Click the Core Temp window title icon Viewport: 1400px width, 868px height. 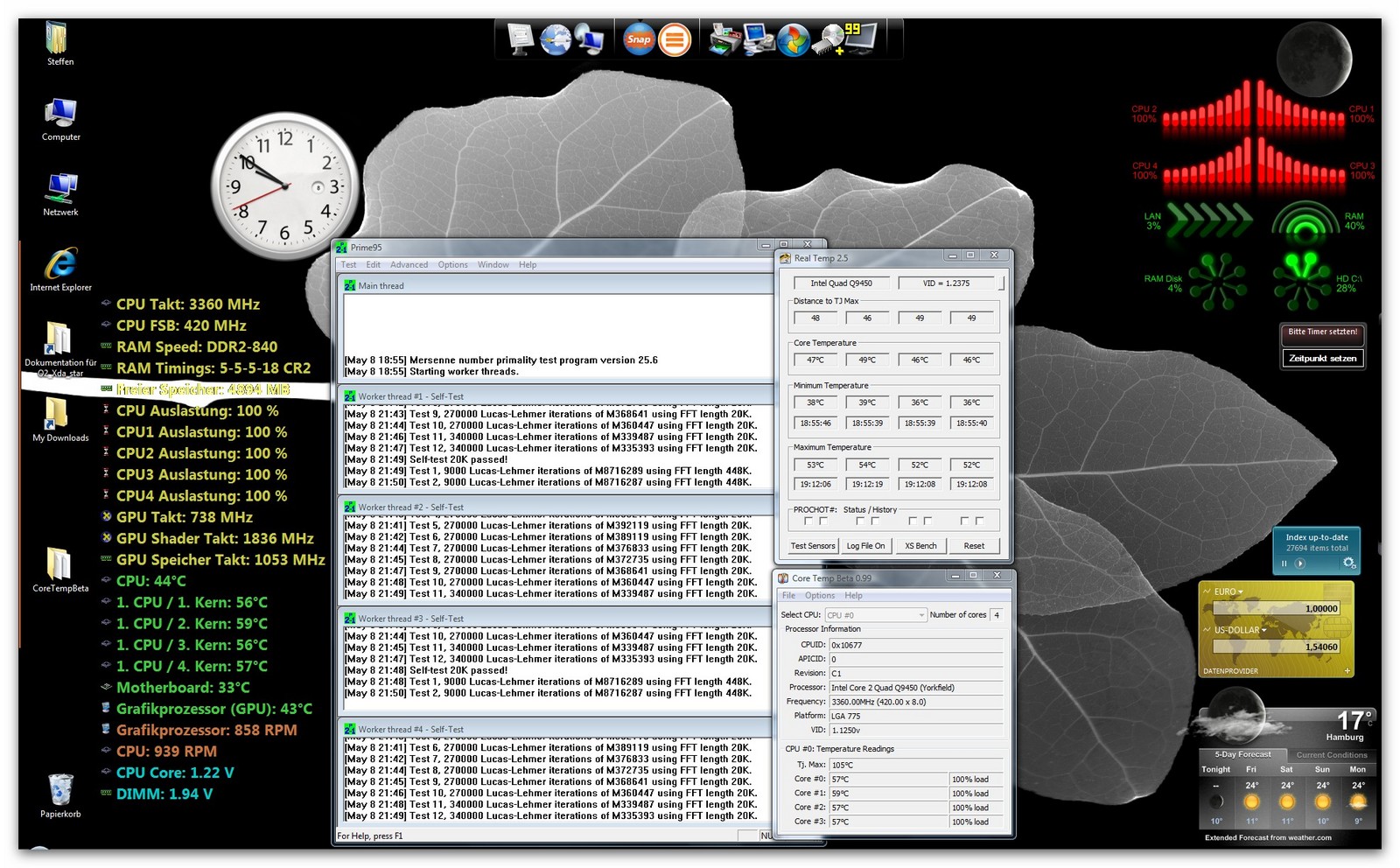point(783,577)
